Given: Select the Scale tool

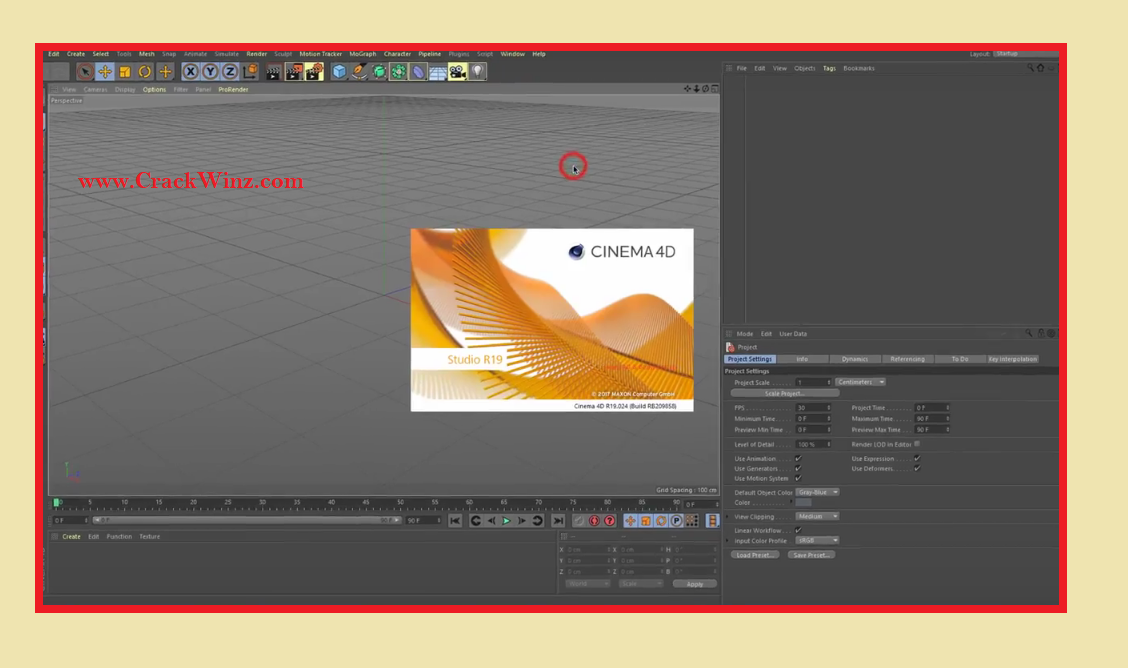Looking at the screenshot, I should point(125,71).
